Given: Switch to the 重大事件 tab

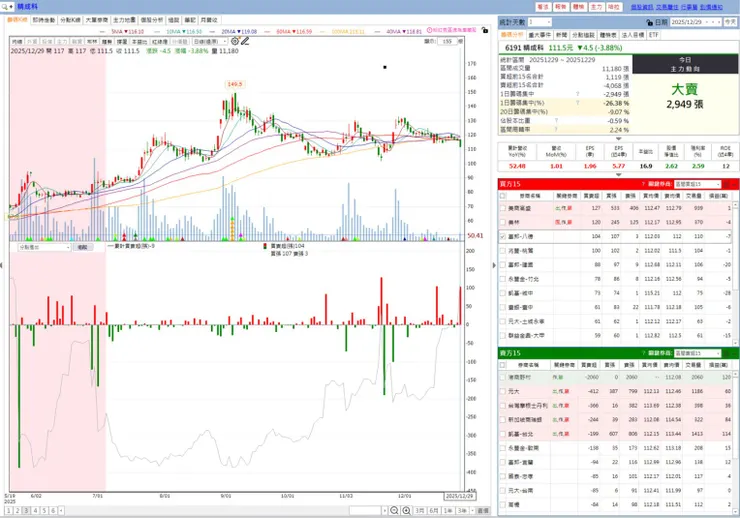Looking at the screenshot, I should [x=539, y=35].
